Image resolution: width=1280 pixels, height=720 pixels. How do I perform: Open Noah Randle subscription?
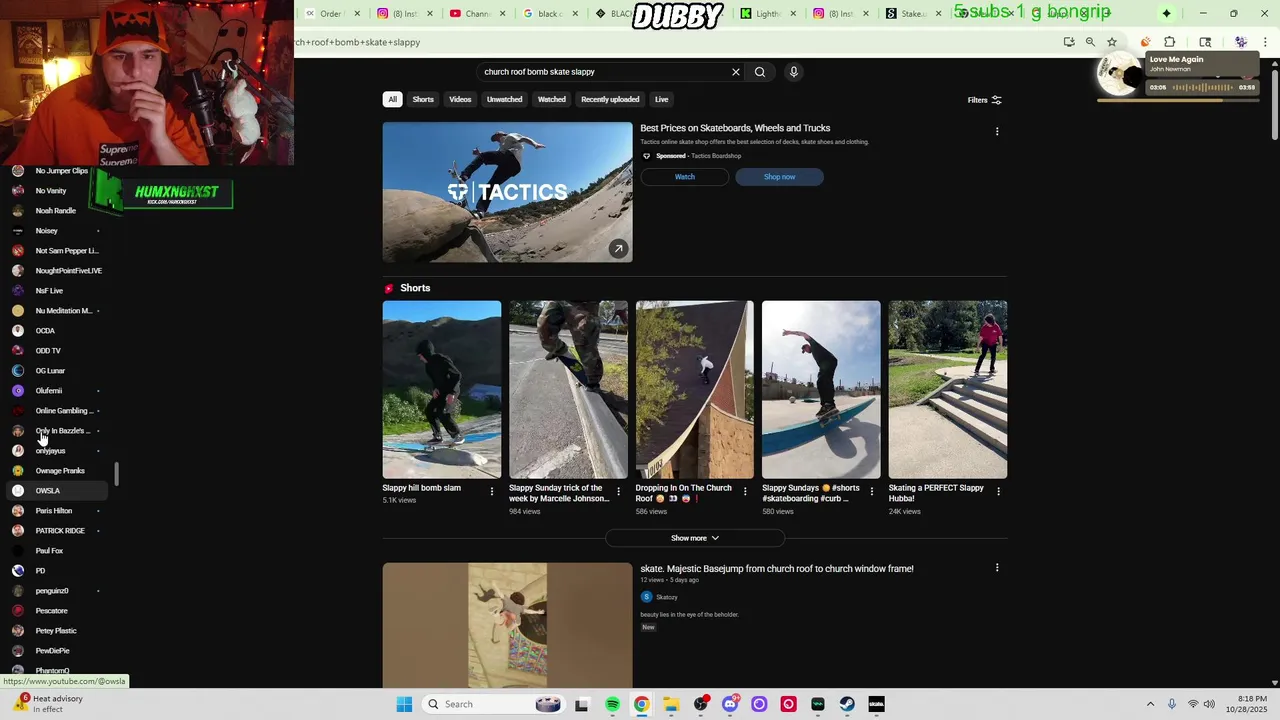coord(55,211)
